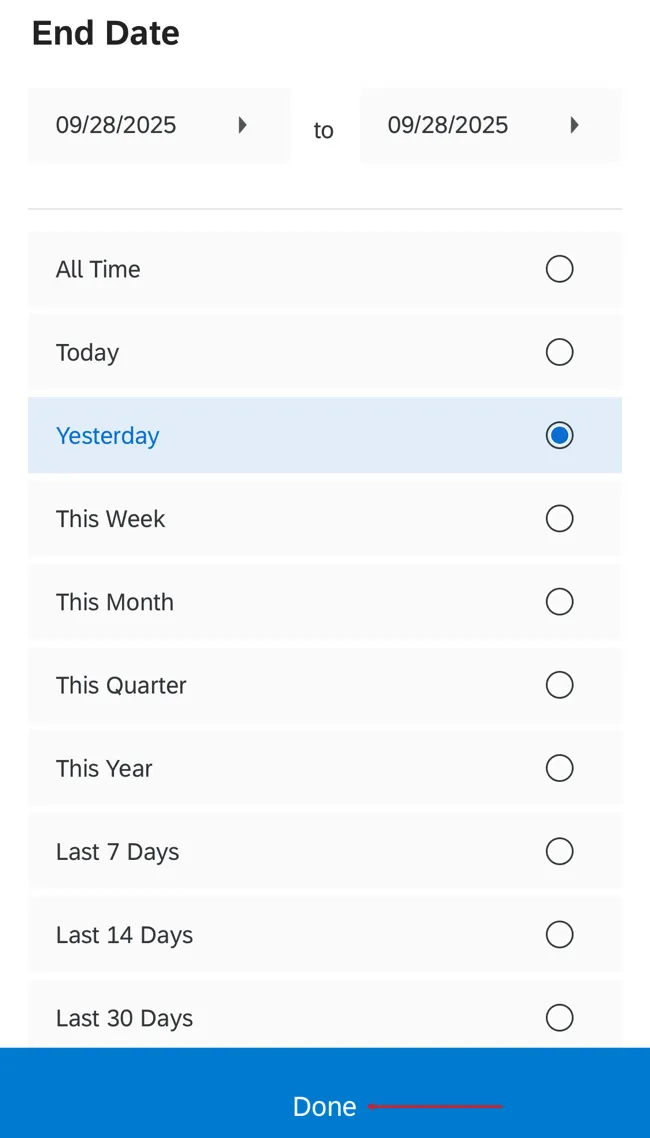
Task: Select the This Week radio button
Action: point(559,518)
